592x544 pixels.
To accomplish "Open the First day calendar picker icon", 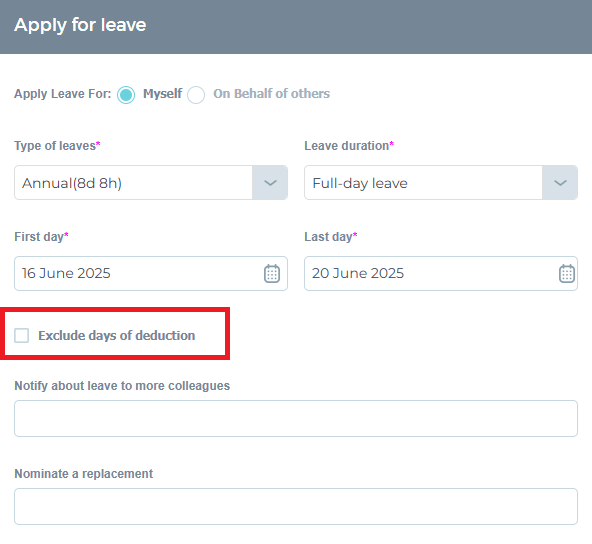I will click(x=271, y=273).
